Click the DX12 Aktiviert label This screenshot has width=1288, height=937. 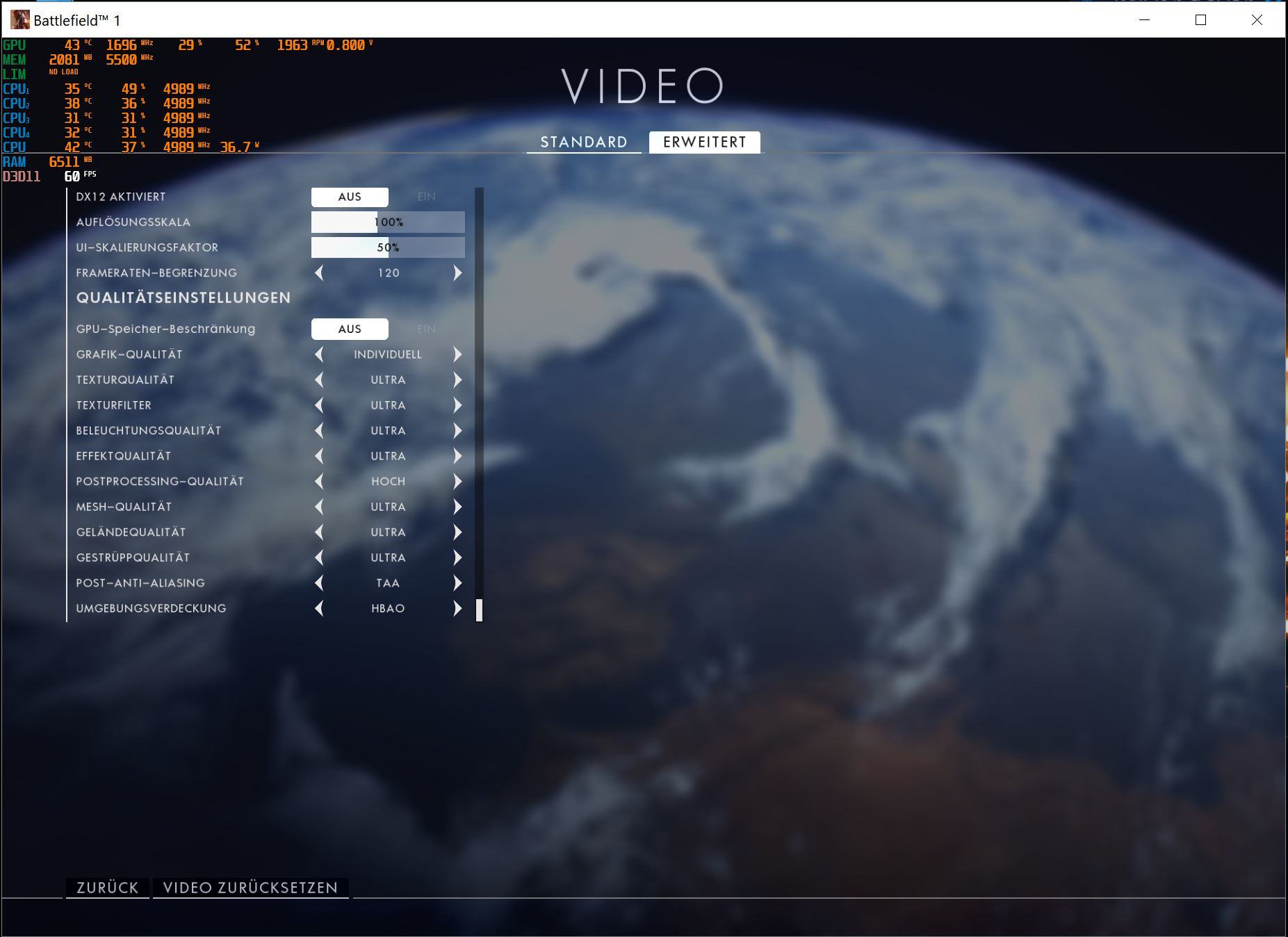tap(121, 197)
